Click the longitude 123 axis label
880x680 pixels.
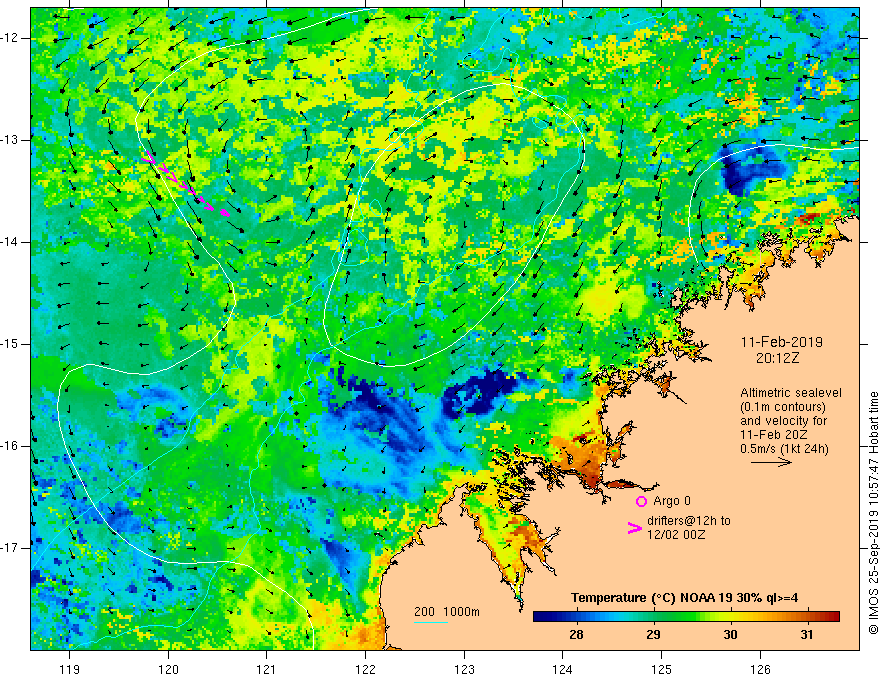click(464, 669)
